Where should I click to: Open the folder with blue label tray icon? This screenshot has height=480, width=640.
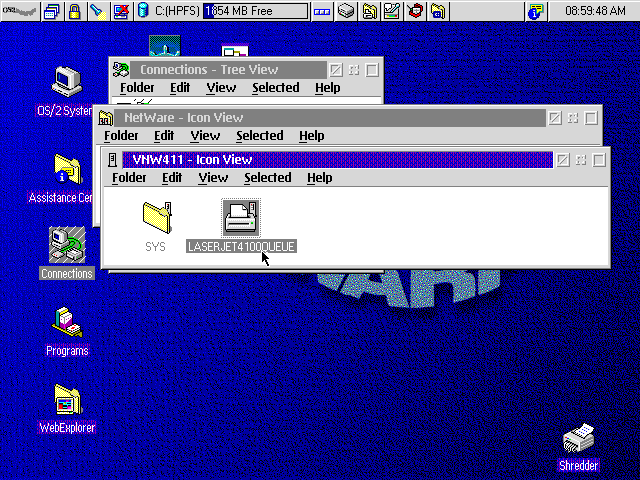(x=438, y=11)
